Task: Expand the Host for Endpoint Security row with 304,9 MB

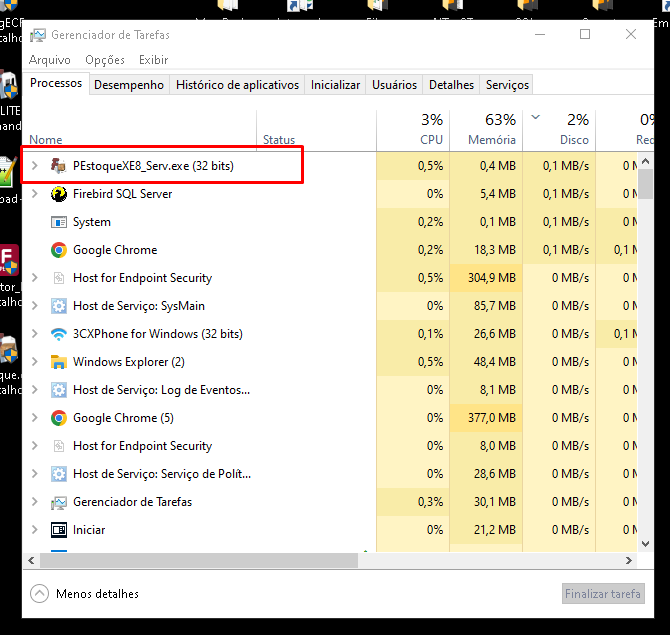Action: pyautogui.click(x=35, y=278)
